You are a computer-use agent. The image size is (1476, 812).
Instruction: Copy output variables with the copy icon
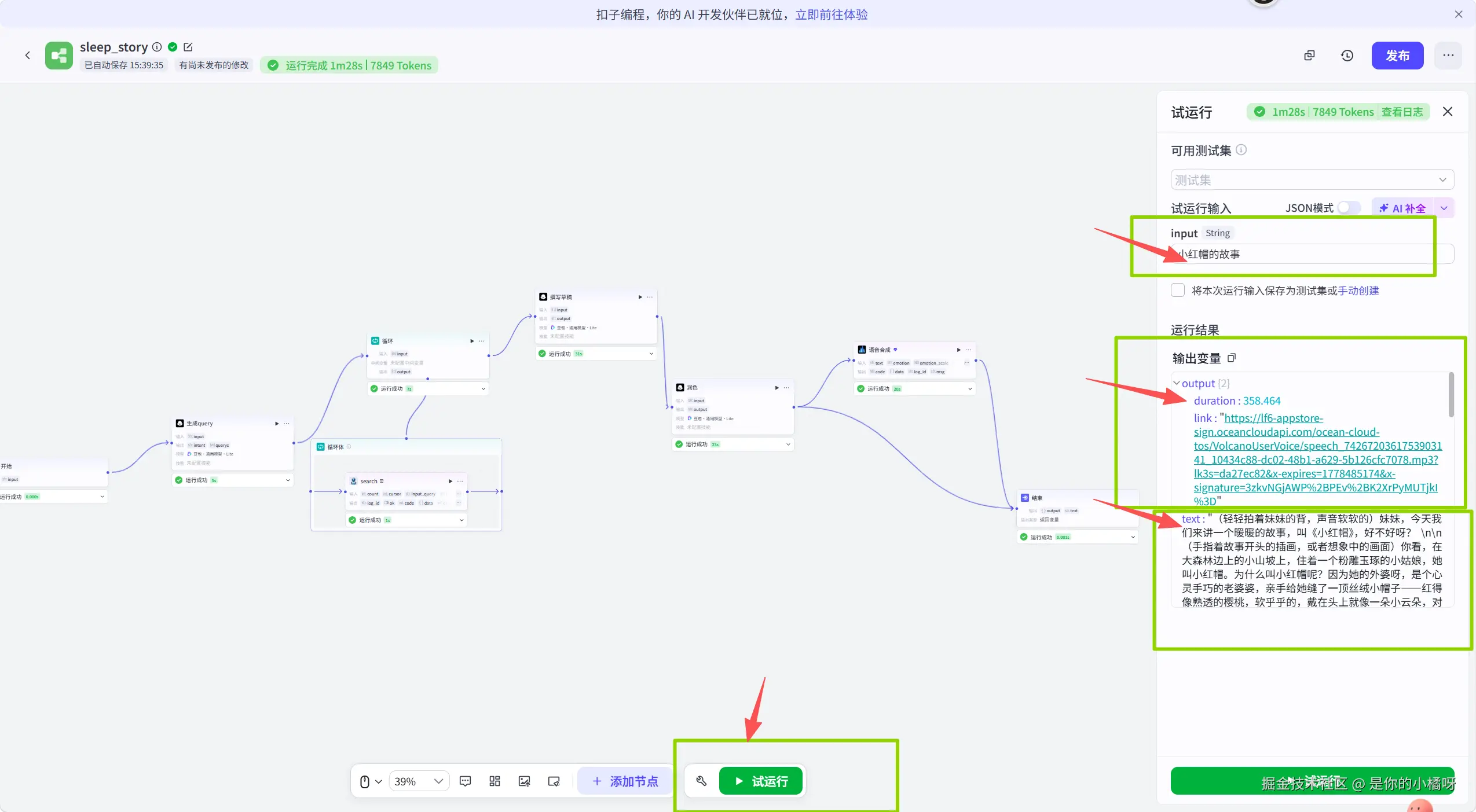[1232, 358]
